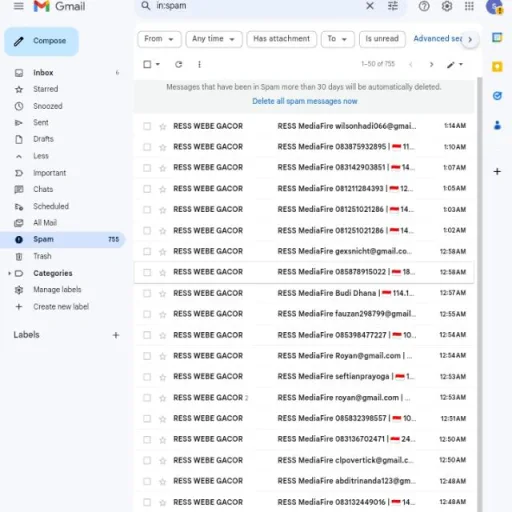Click the in:spam search field
Image resolution: width=512 pixels, height=512 pixels.
coord(257,6)
